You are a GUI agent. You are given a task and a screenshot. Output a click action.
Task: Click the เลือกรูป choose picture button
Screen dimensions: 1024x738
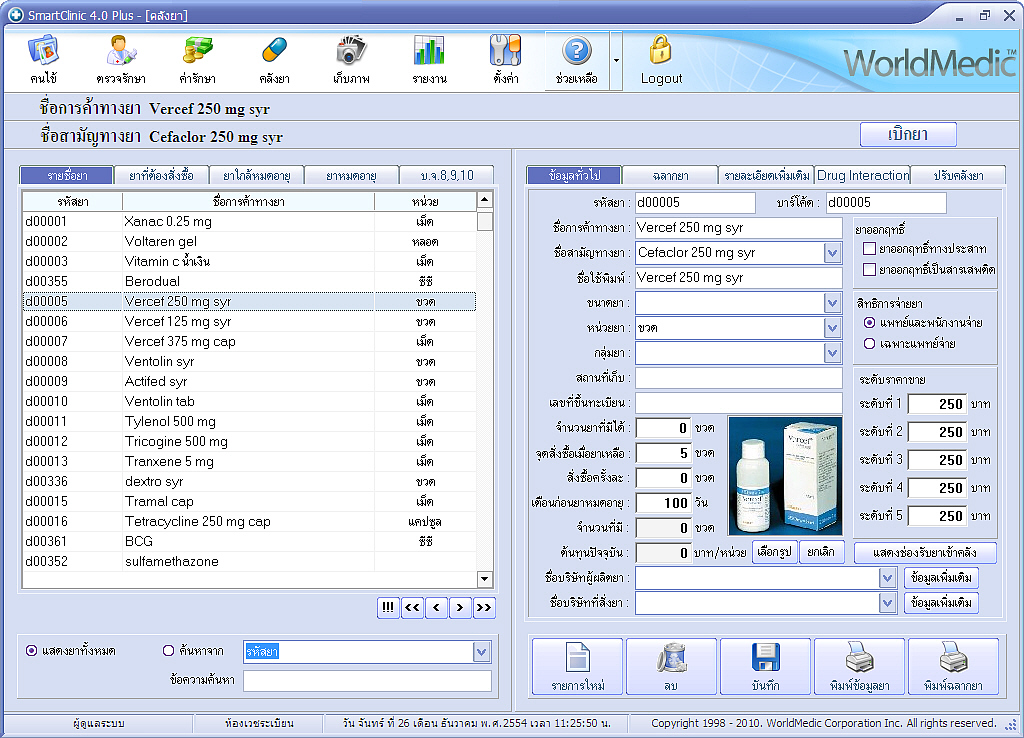774,552
